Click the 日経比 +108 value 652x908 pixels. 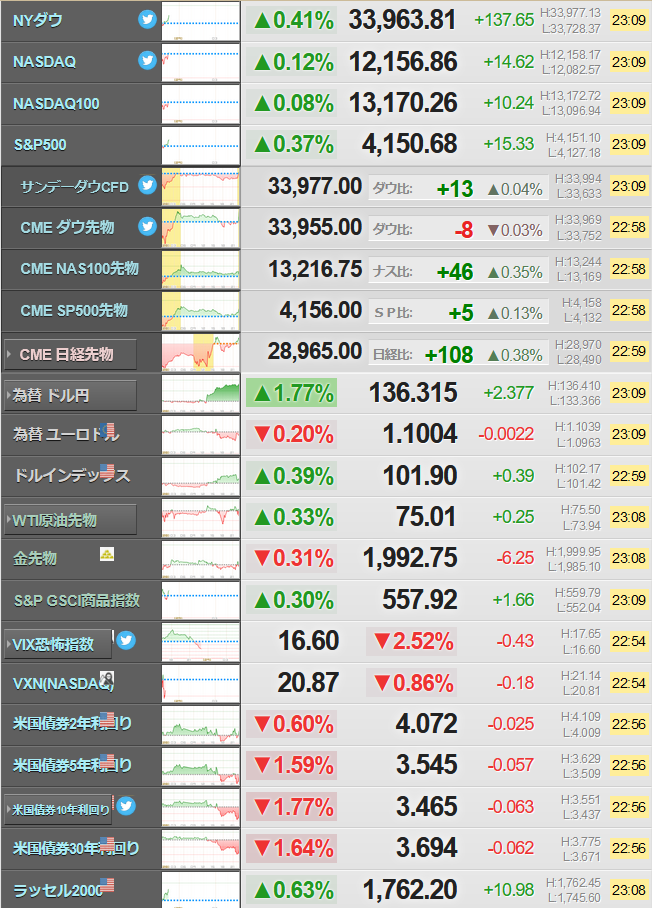pyautogui.click(x=449, y=354)
